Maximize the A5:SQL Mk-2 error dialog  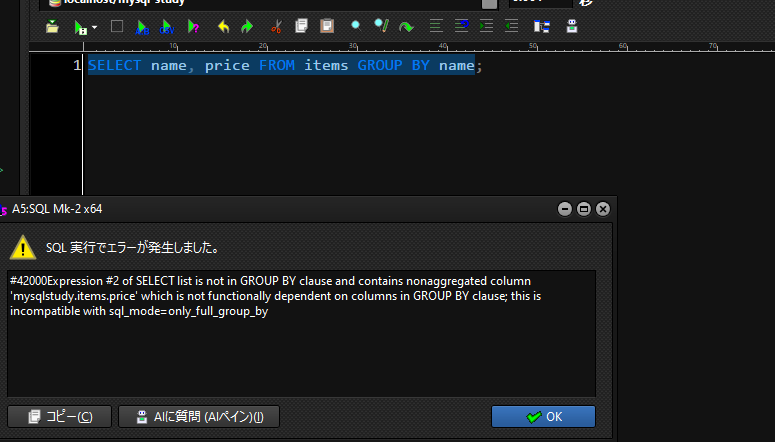(584, 209)
